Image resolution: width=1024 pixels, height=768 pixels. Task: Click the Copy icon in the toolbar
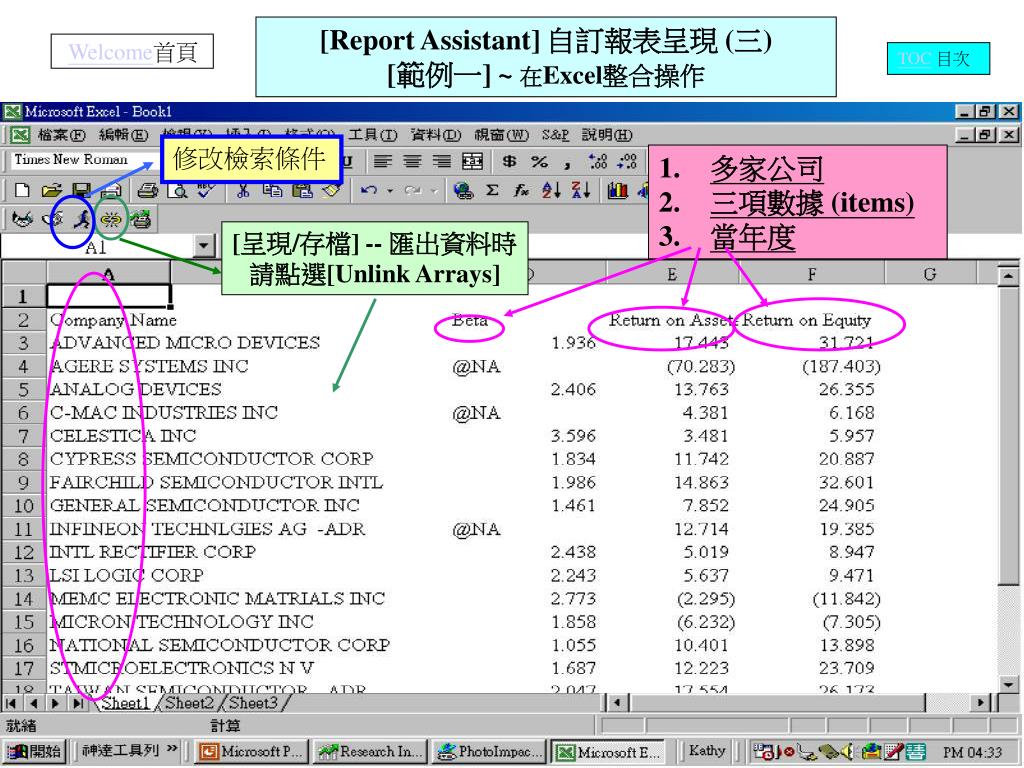click(x=272, y=190)
